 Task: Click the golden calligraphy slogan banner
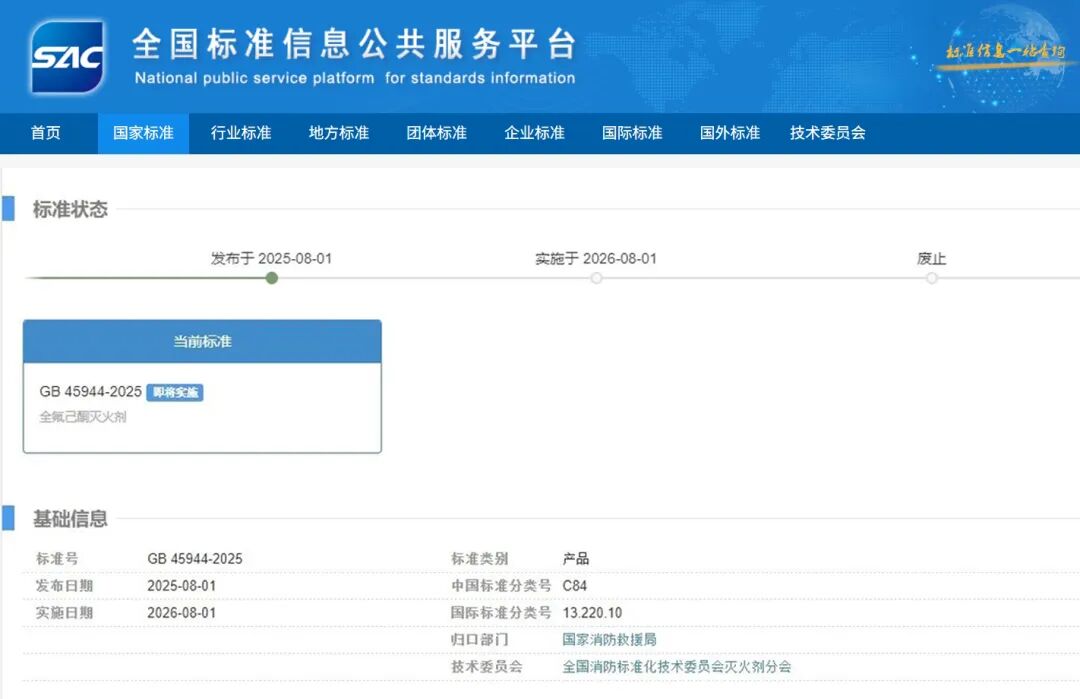click(x=1006, y=54)
